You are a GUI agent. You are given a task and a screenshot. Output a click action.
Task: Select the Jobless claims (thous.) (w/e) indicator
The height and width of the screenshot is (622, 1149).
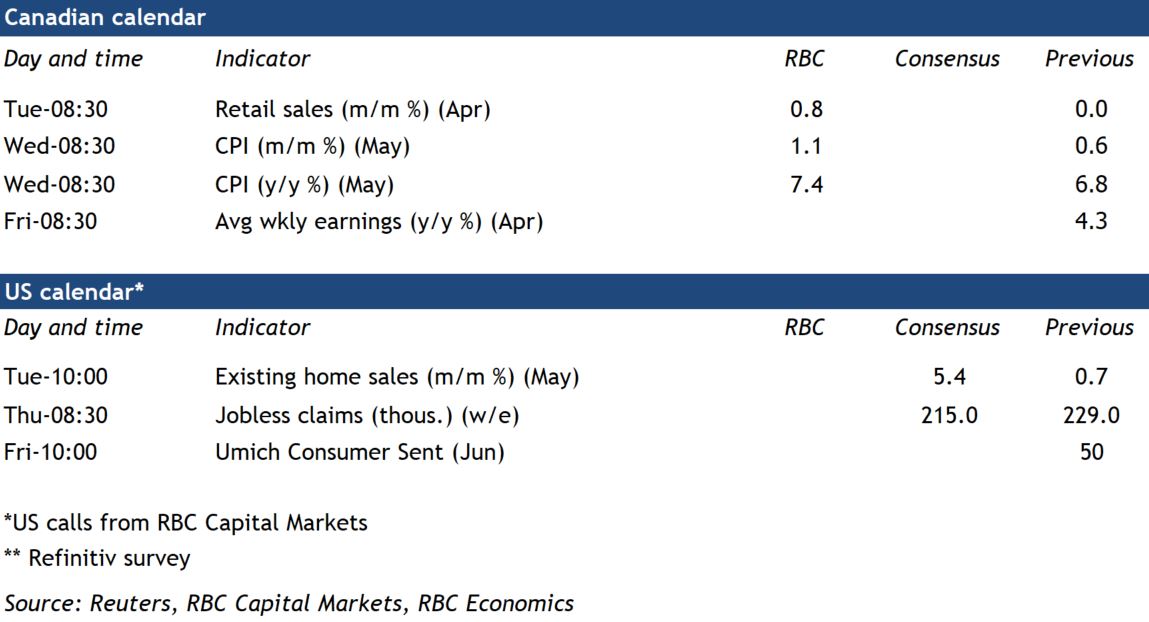(367, 415)
